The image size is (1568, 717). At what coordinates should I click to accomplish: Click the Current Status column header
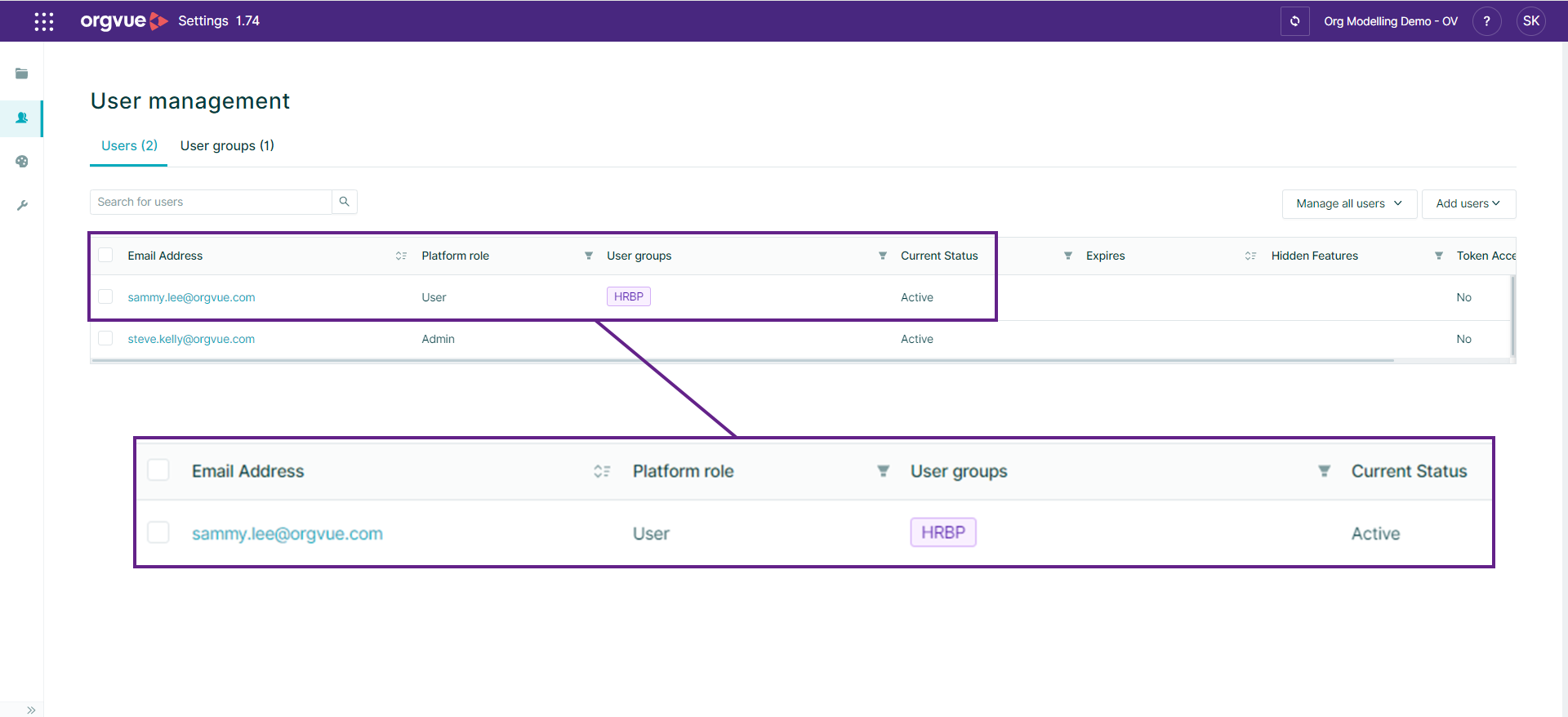939,256
